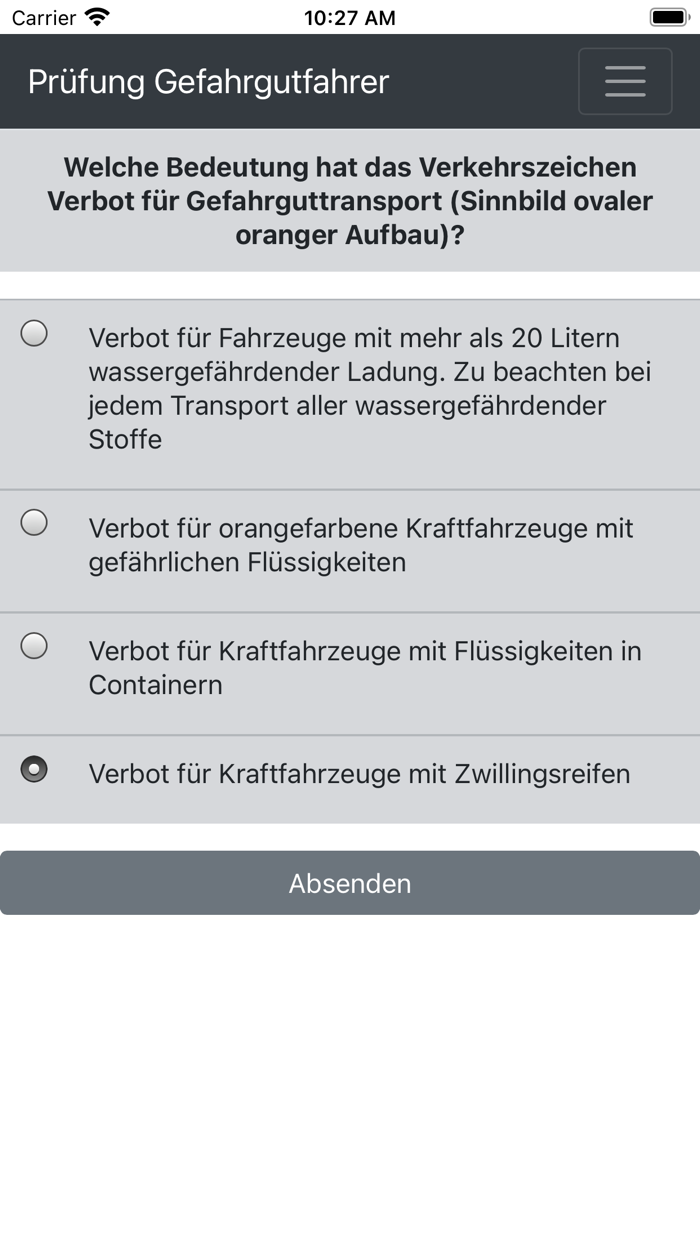Click the selected radio button indicator
This screenshot has width=700, height=1244.
click(35, 770)
